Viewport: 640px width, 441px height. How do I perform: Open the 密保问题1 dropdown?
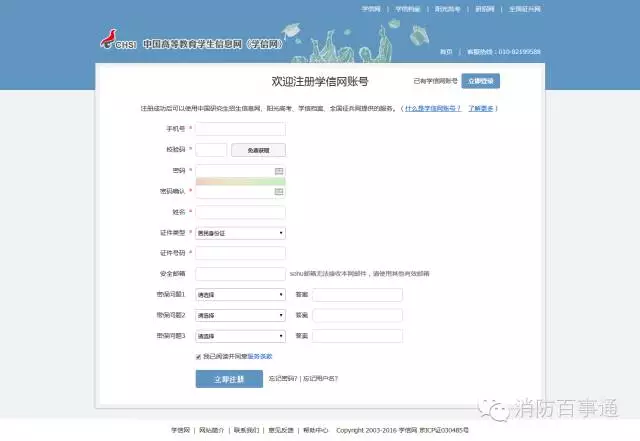(x=240, y=295)
